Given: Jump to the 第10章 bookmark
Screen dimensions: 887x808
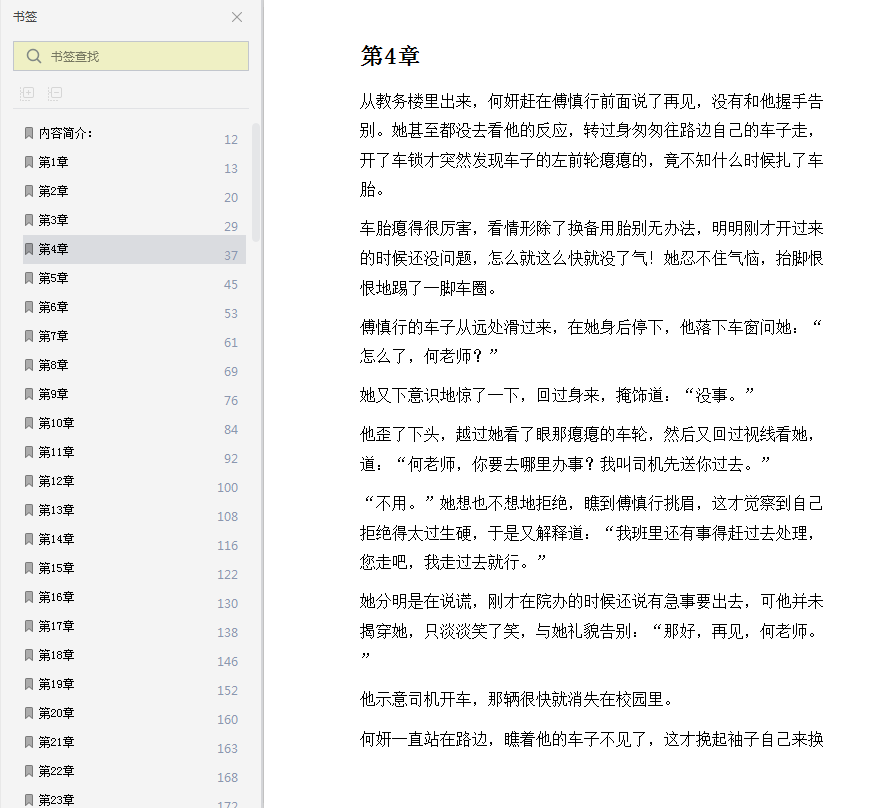Looking at the screenshot, I should pos(134,423).
